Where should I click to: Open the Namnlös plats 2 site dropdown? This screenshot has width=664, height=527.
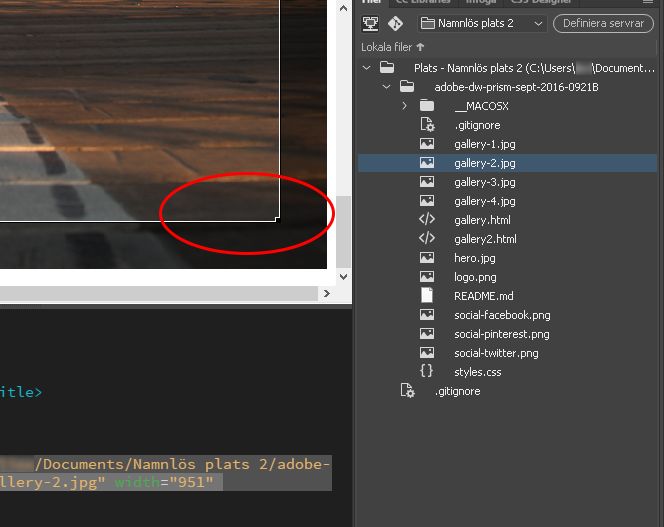pos(482,23)
